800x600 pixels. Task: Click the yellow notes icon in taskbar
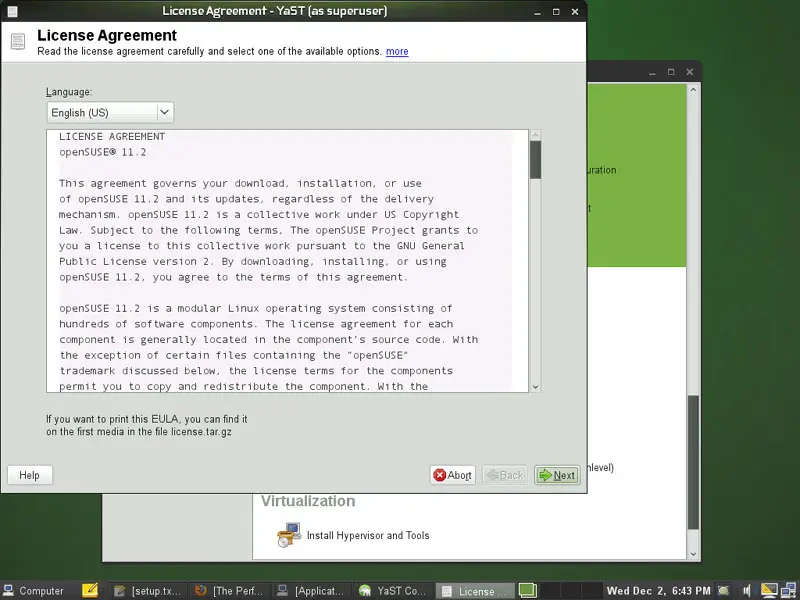(x=90, y=590)
